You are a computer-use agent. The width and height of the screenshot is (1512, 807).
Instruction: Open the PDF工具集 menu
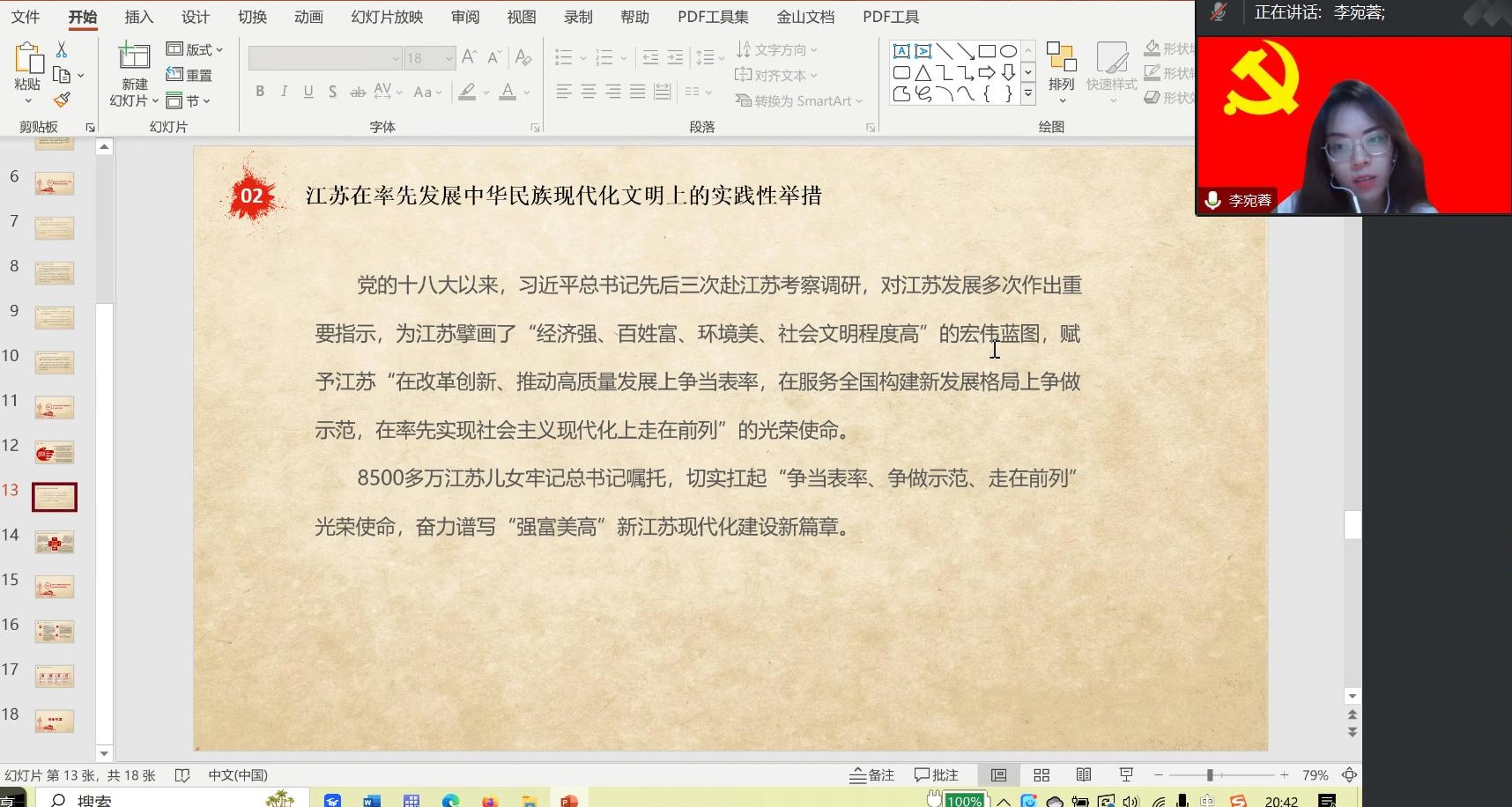tap(713, 16)
